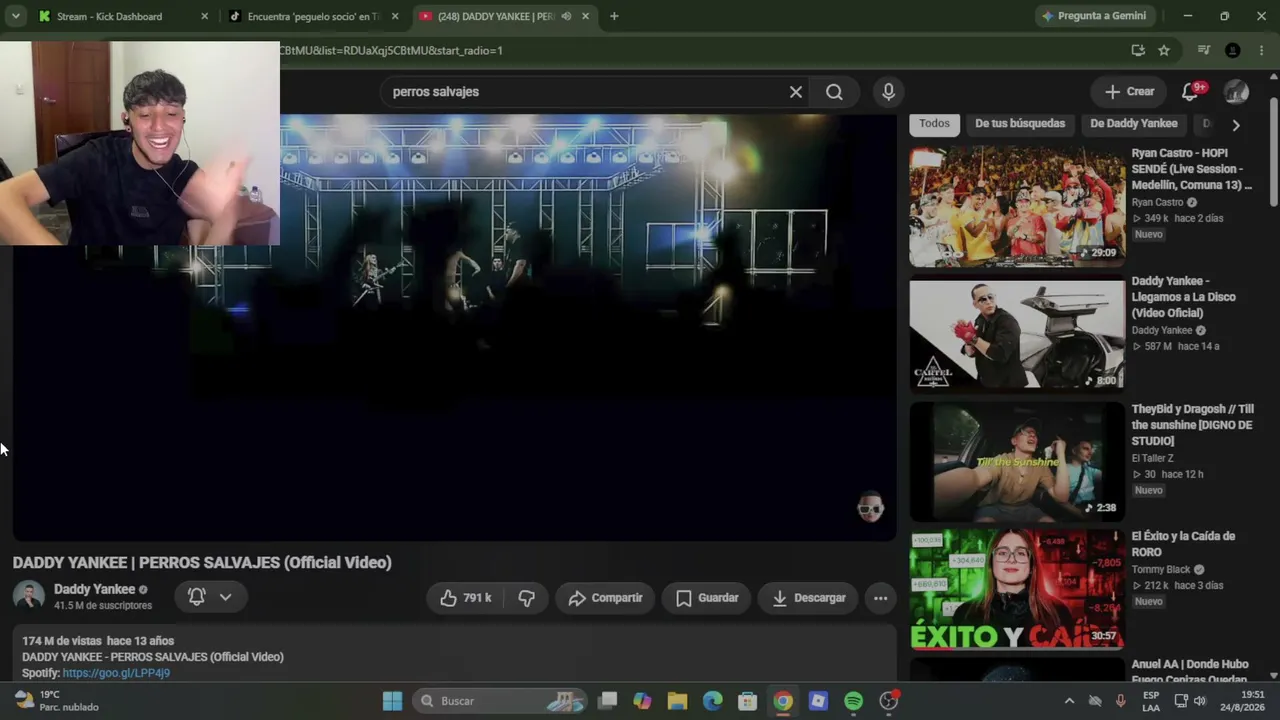
Task: Open YouTube notifications bell with 9+ badge
Action: (1190, 92)
